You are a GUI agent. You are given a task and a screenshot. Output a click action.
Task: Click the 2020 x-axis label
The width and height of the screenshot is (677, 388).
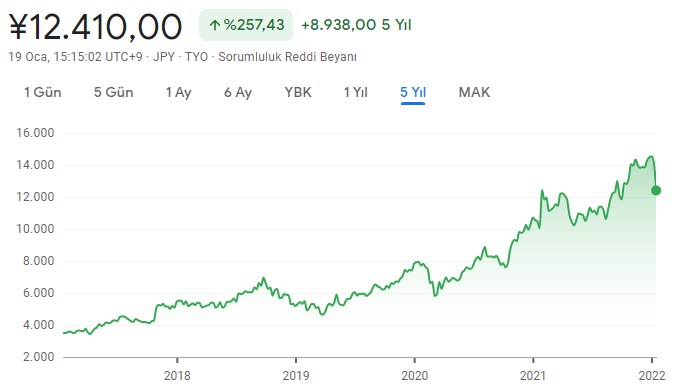[414, 375]
